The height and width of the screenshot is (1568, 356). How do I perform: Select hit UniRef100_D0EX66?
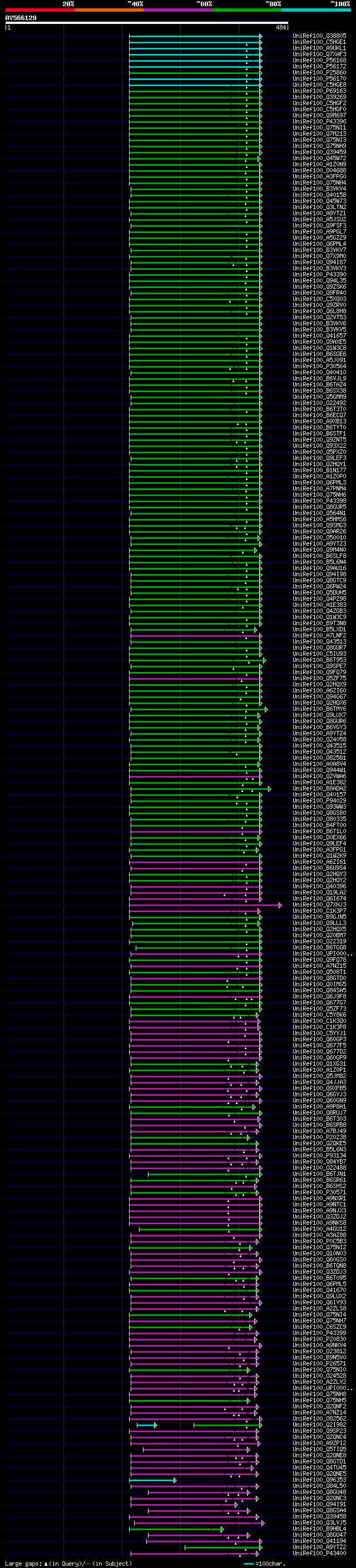coord(319,837)
